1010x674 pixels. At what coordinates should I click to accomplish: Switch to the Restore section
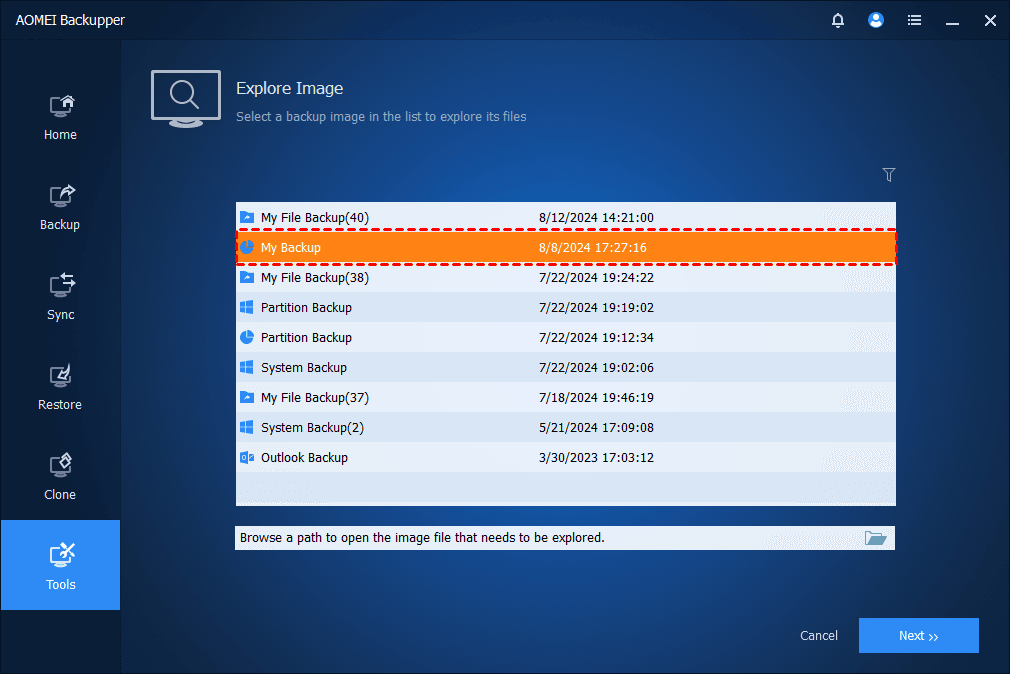[x=60, y=388]
